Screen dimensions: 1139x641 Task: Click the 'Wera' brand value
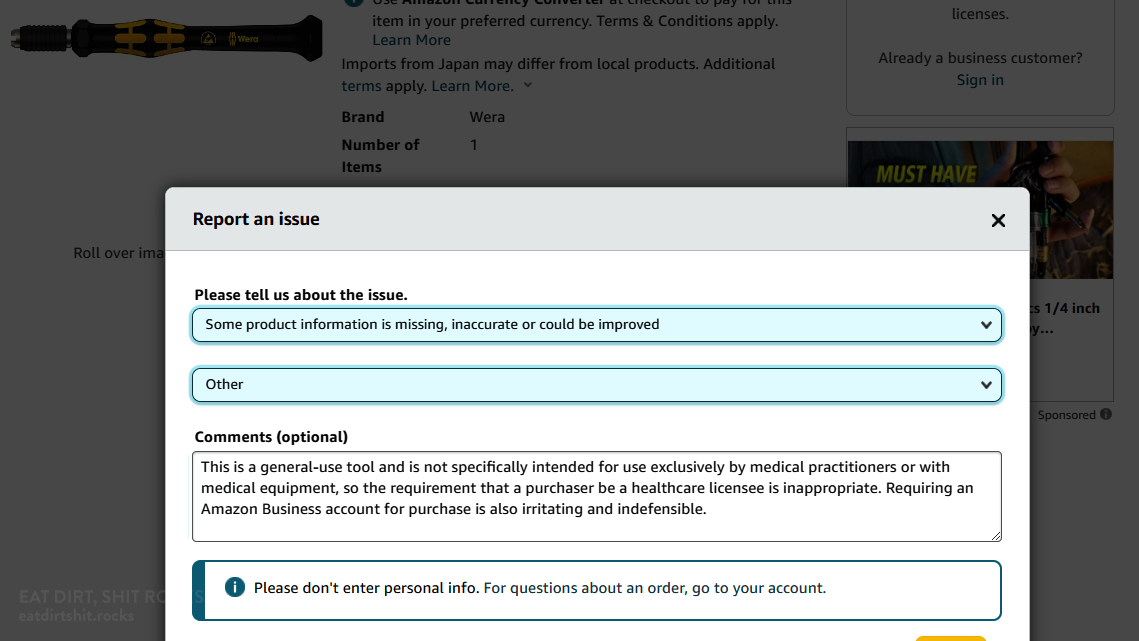click(x=487, y=117)
